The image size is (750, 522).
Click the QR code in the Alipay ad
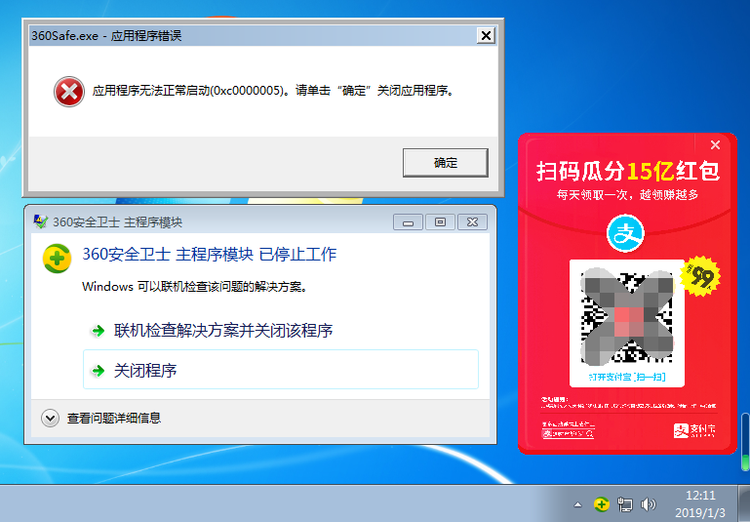point(627,316)
